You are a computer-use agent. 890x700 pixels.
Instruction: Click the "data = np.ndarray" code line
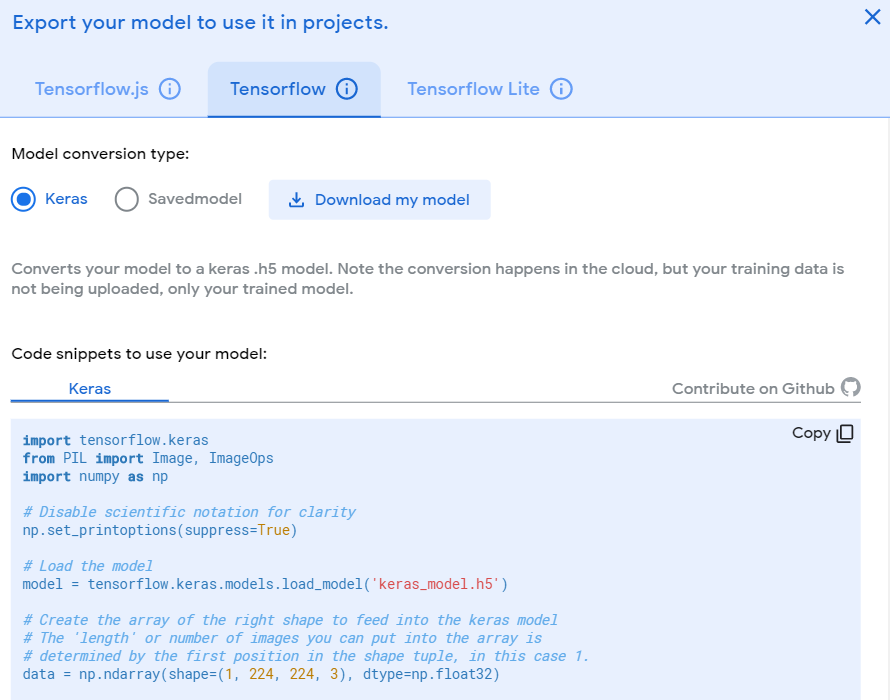click(261, 674)
